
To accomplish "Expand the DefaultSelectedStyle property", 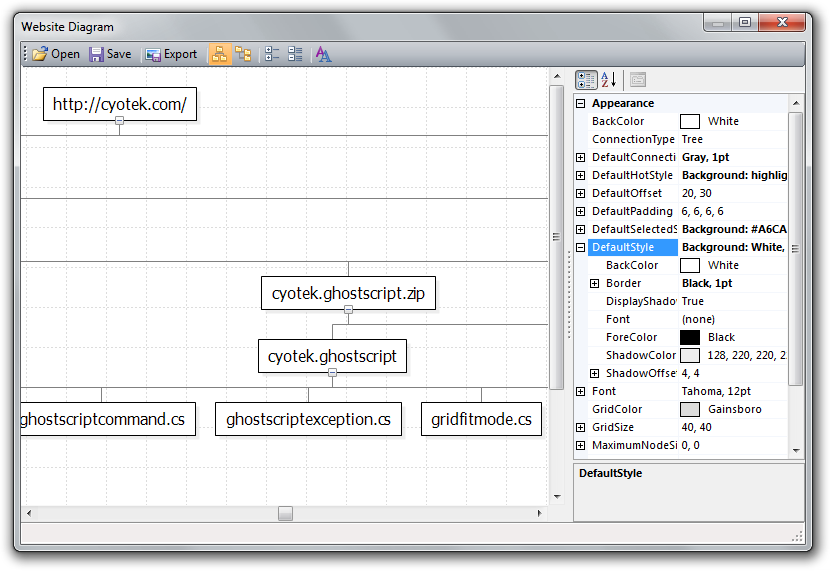I will tap(581, 229).
